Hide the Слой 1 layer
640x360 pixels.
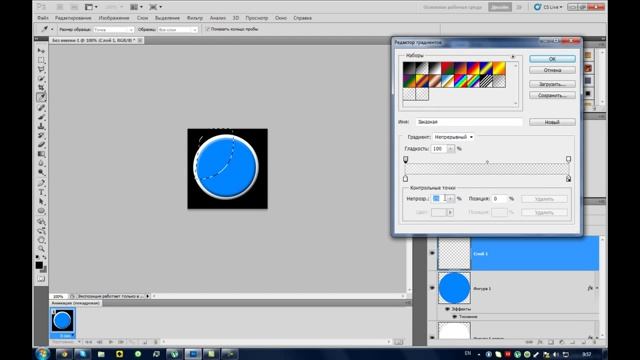tap(432, 253)
